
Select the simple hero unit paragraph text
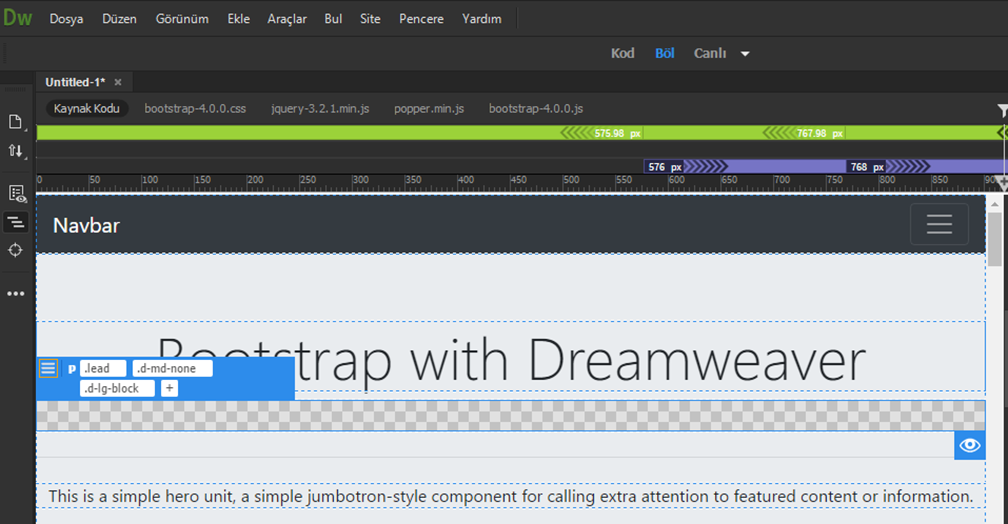511,496
